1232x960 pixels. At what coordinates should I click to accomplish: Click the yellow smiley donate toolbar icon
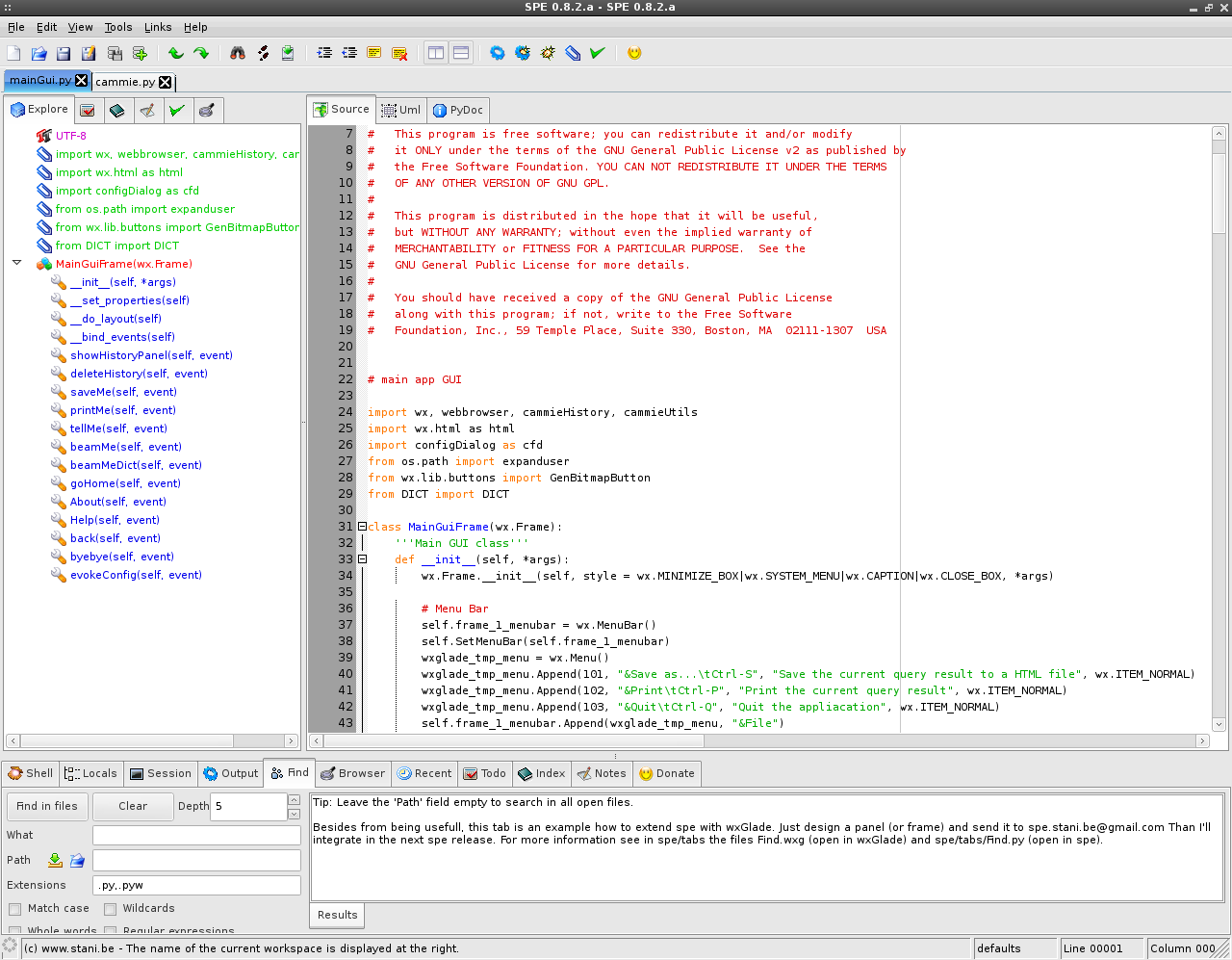pyautogui.click(x=634, y=53)
